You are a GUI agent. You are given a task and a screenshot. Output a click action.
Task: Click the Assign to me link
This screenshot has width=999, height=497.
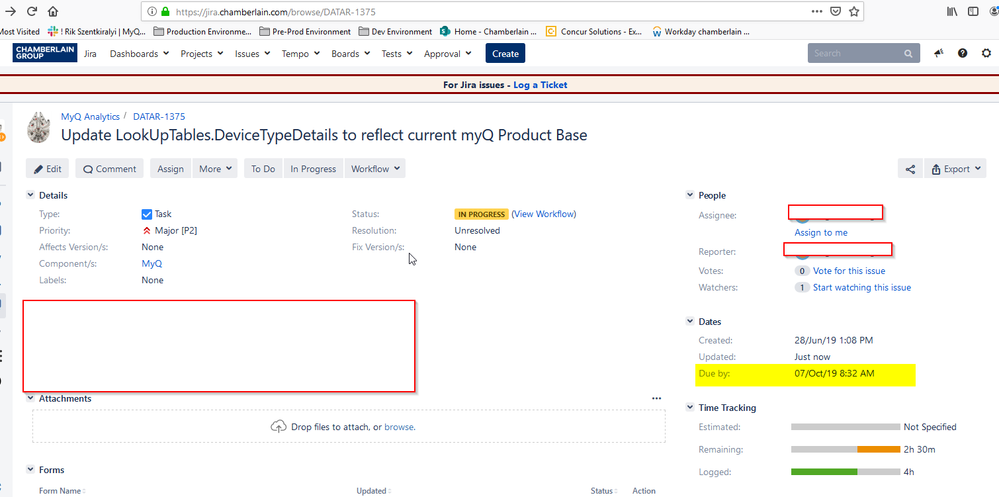[821, 233]
